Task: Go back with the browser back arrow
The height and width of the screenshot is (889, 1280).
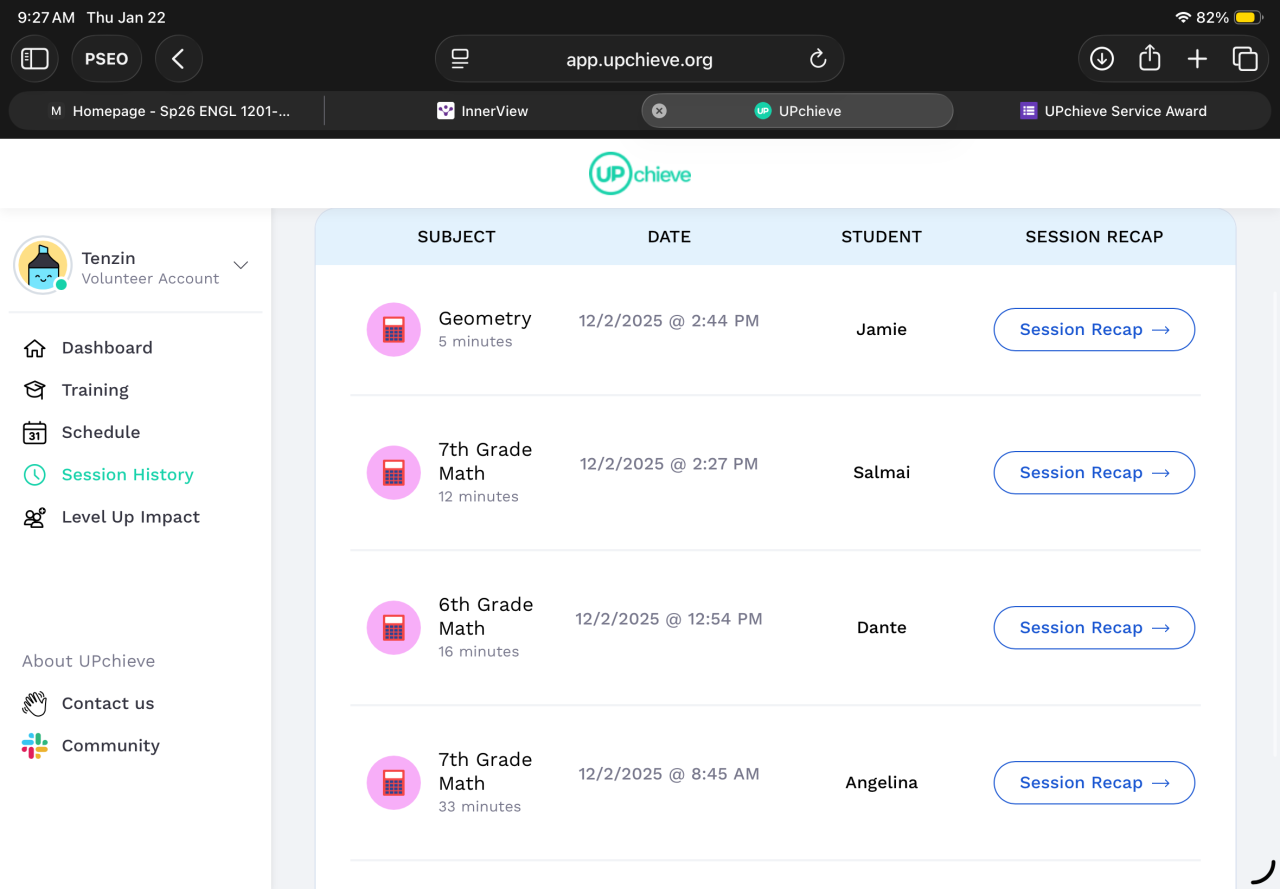Action: (178, 59)
